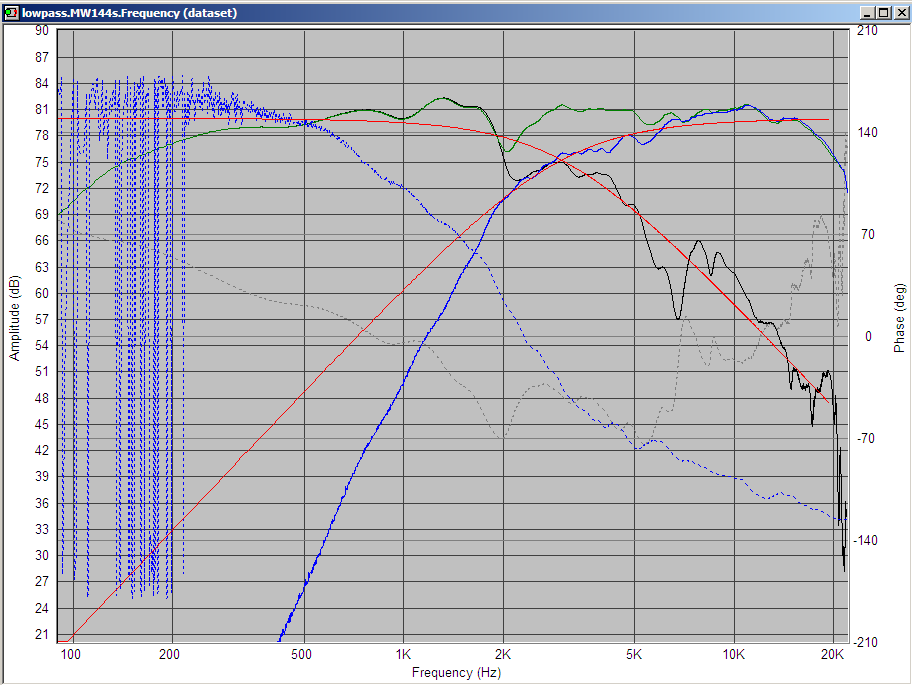The image size is (912, 685).
Task: Click the Amplitude (dB) axis label
Action: (x=15, y=317)
